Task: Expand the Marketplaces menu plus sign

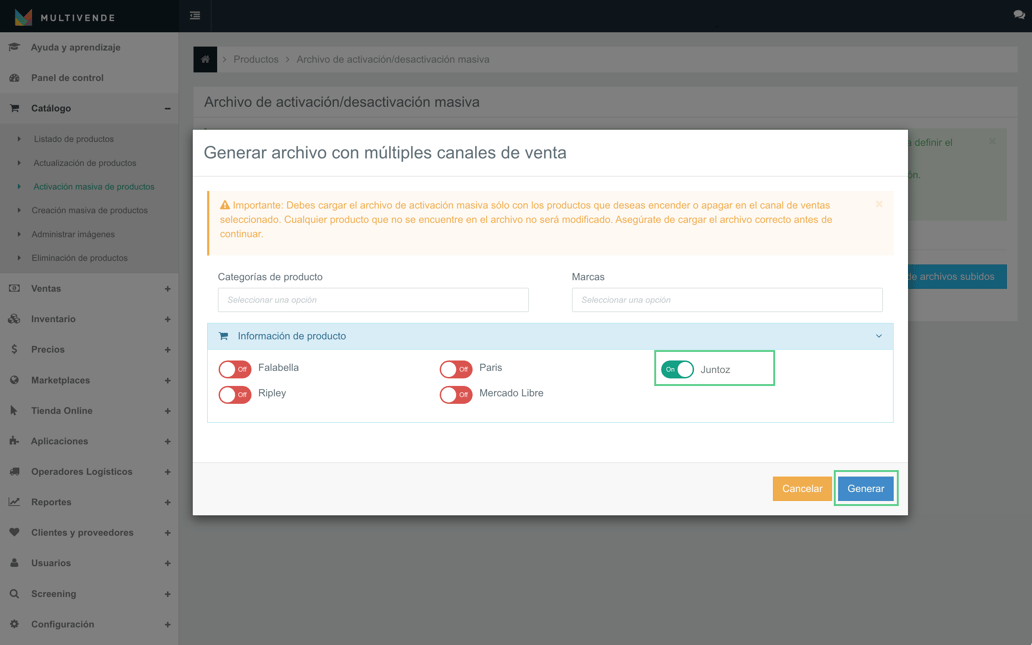Action: (167, 380)
